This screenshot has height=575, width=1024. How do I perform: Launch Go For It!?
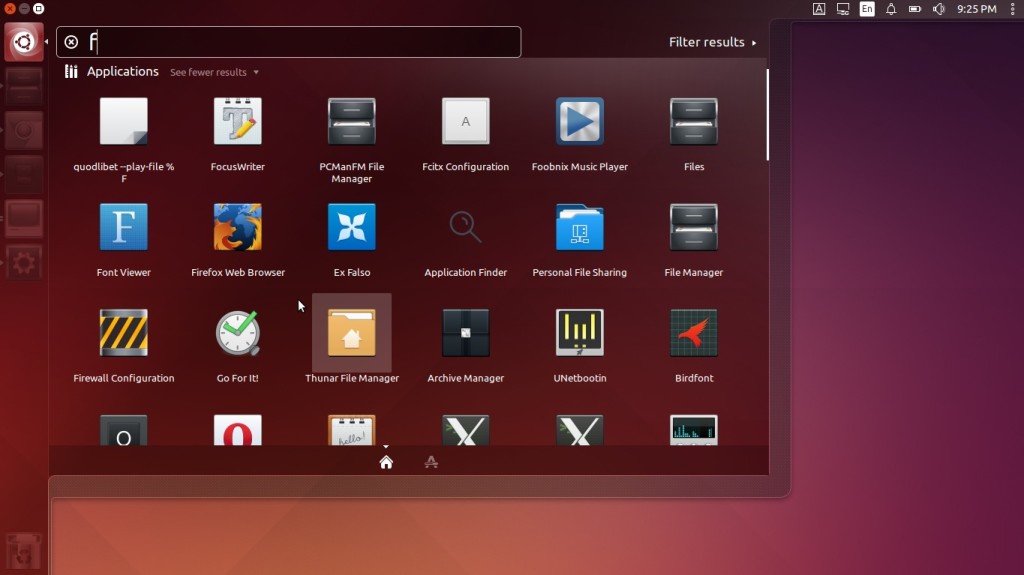tap(238, 333)
